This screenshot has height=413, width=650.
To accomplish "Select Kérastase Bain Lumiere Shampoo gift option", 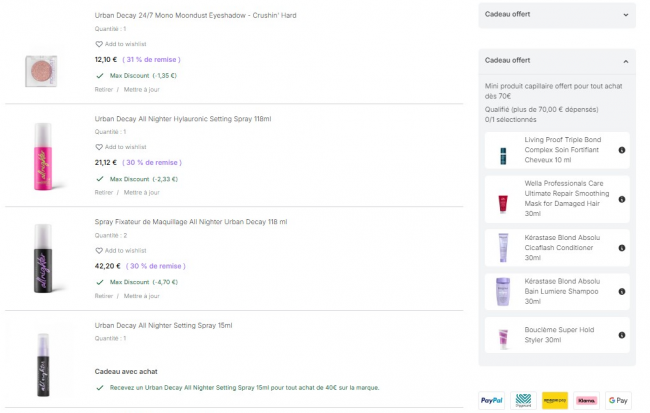I will [555, 292].
